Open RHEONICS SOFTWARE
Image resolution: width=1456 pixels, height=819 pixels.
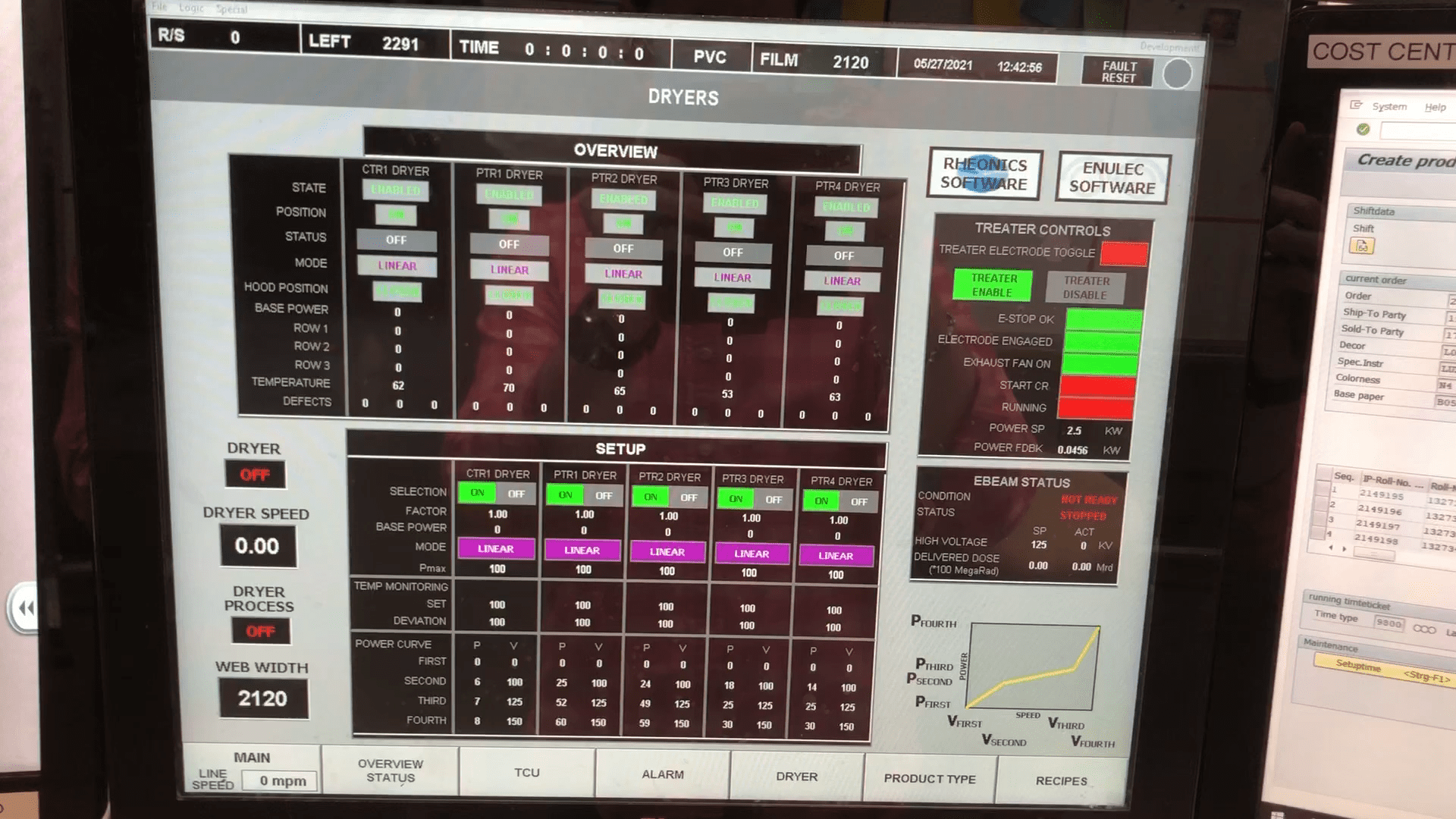point(984,174)
